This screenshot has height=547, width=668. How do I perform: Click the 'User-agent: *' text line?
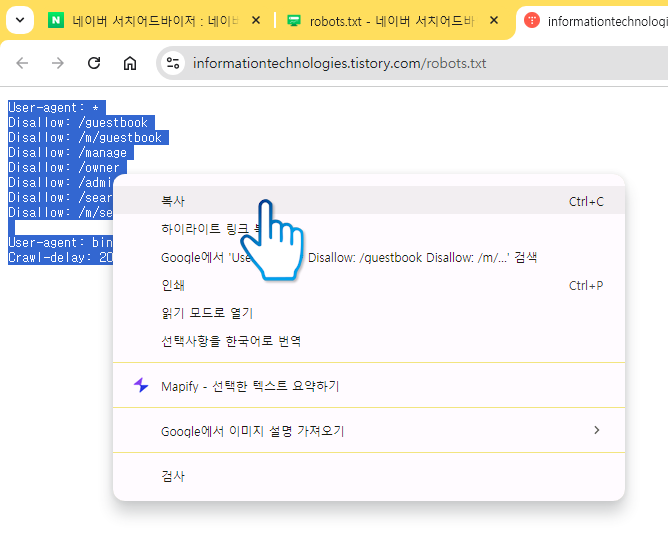coord(54,107)
